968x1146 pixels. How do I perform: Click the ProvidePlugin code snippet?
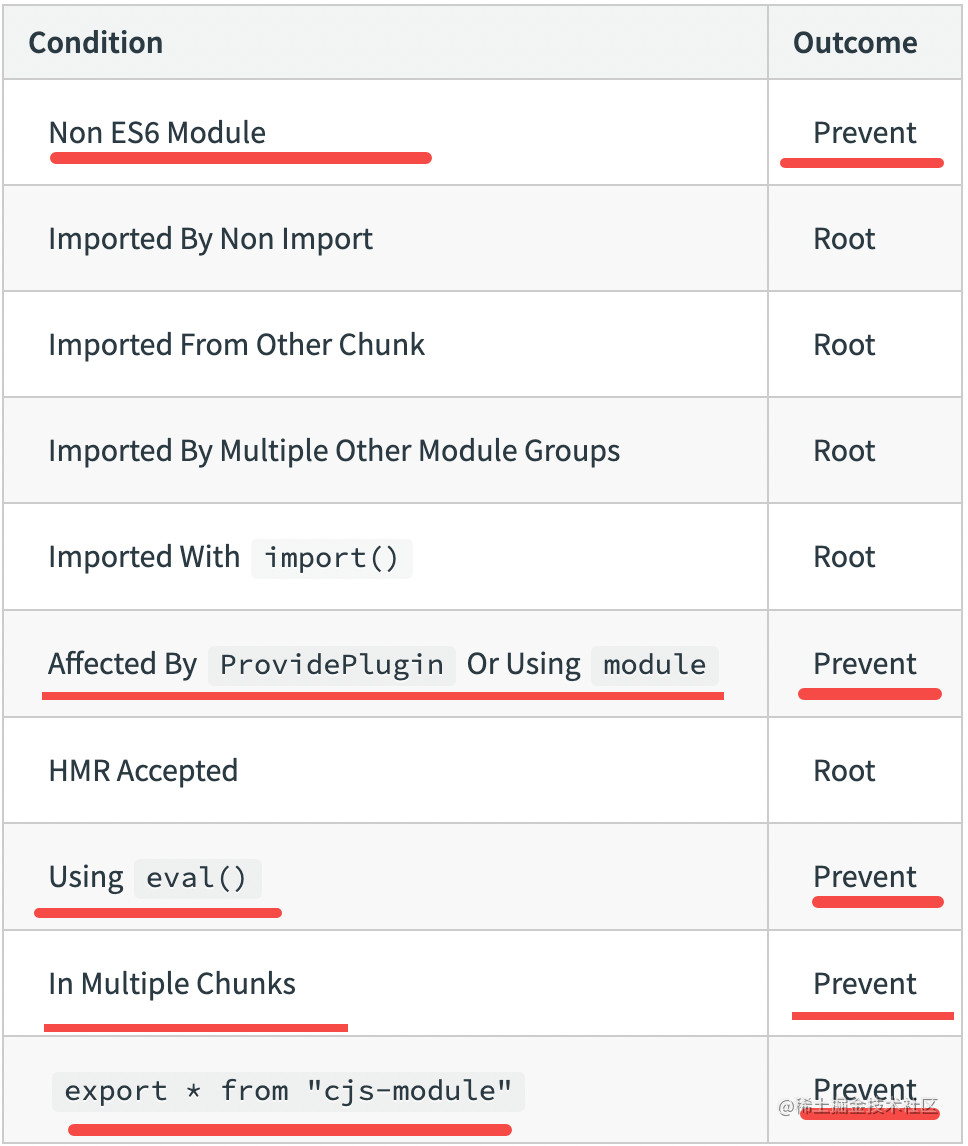[331, 665]
